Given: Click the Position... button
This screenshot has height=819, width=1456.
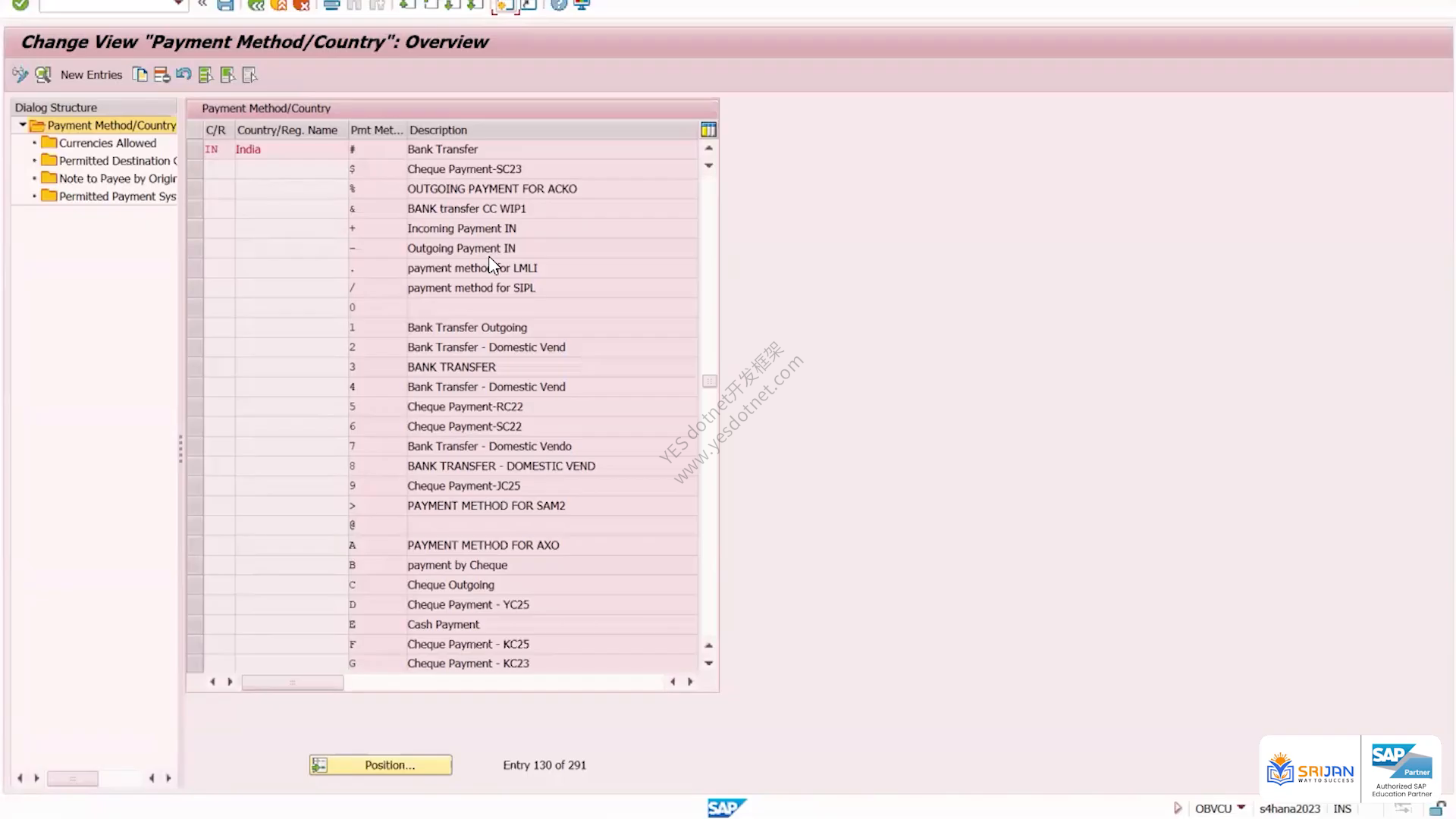Looking at the screenshot, I should pyautogui.click(x=381, y=765).
